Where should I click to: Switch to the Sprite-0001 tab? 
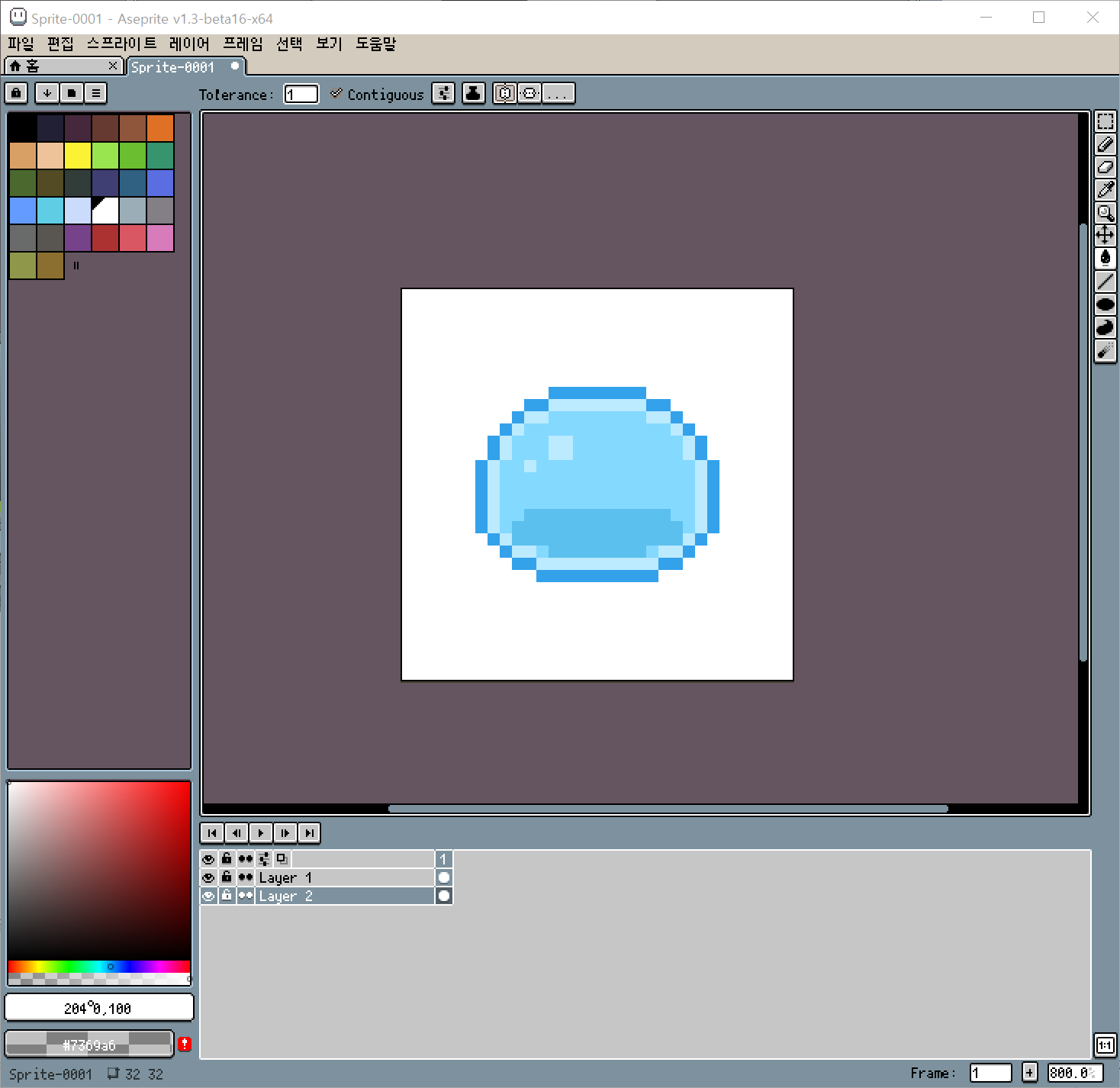click(186, 67)
